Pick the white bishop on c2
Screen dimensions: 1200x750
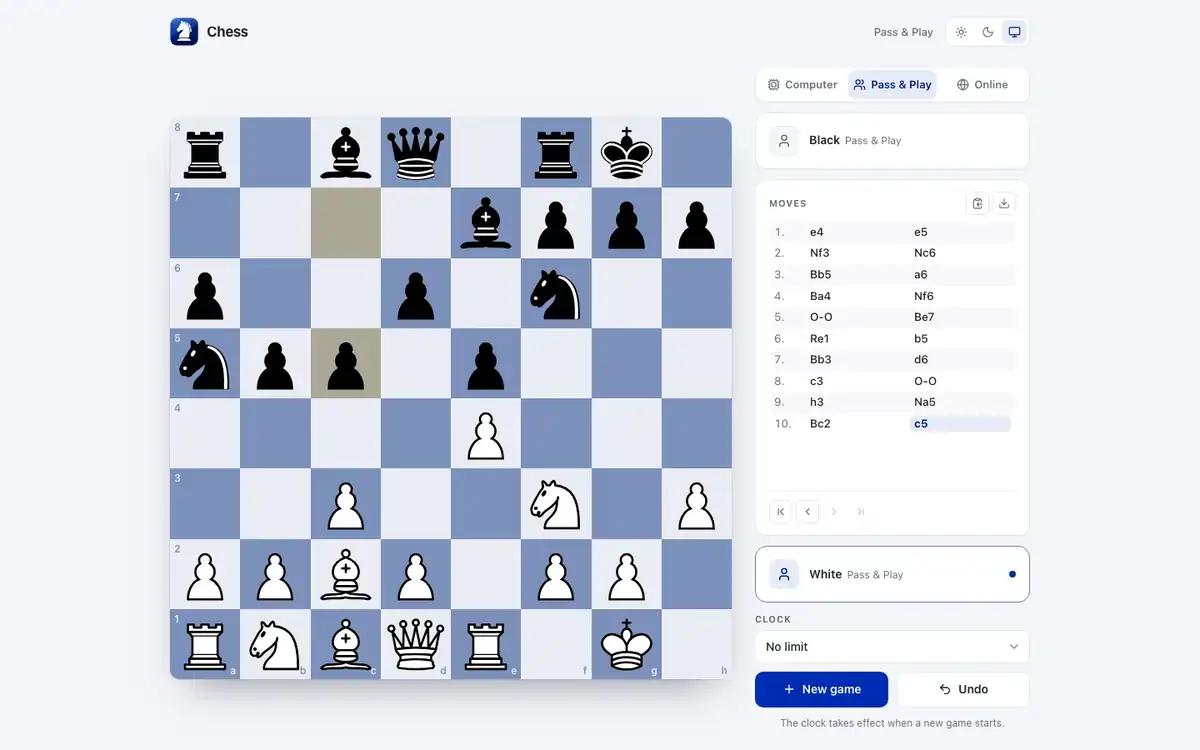(346, 574)
